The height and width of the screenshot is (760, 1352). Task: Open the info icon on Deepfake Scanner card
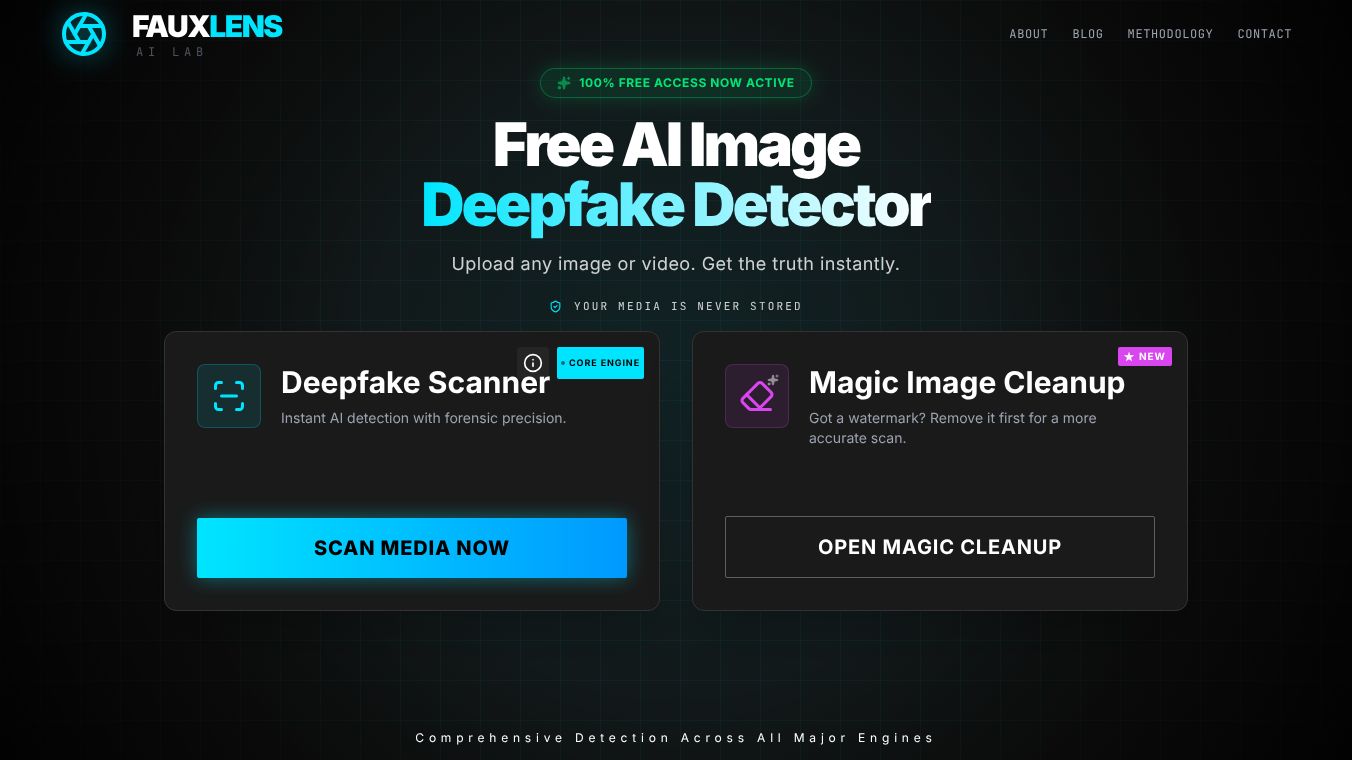(x=533, y=363)
